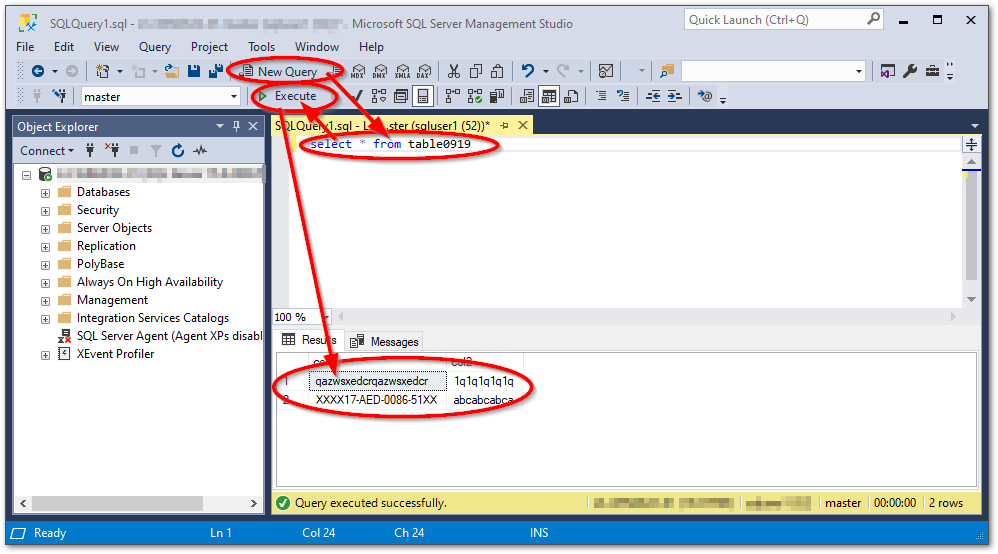
Task: Click the Change Connection plug icon
Action: coord(59,96)
